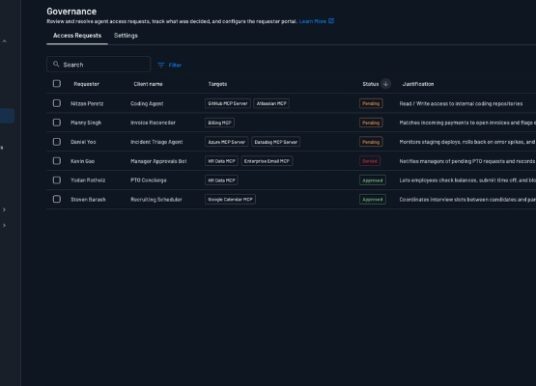Open the Filter options

(x=170, y=65)
